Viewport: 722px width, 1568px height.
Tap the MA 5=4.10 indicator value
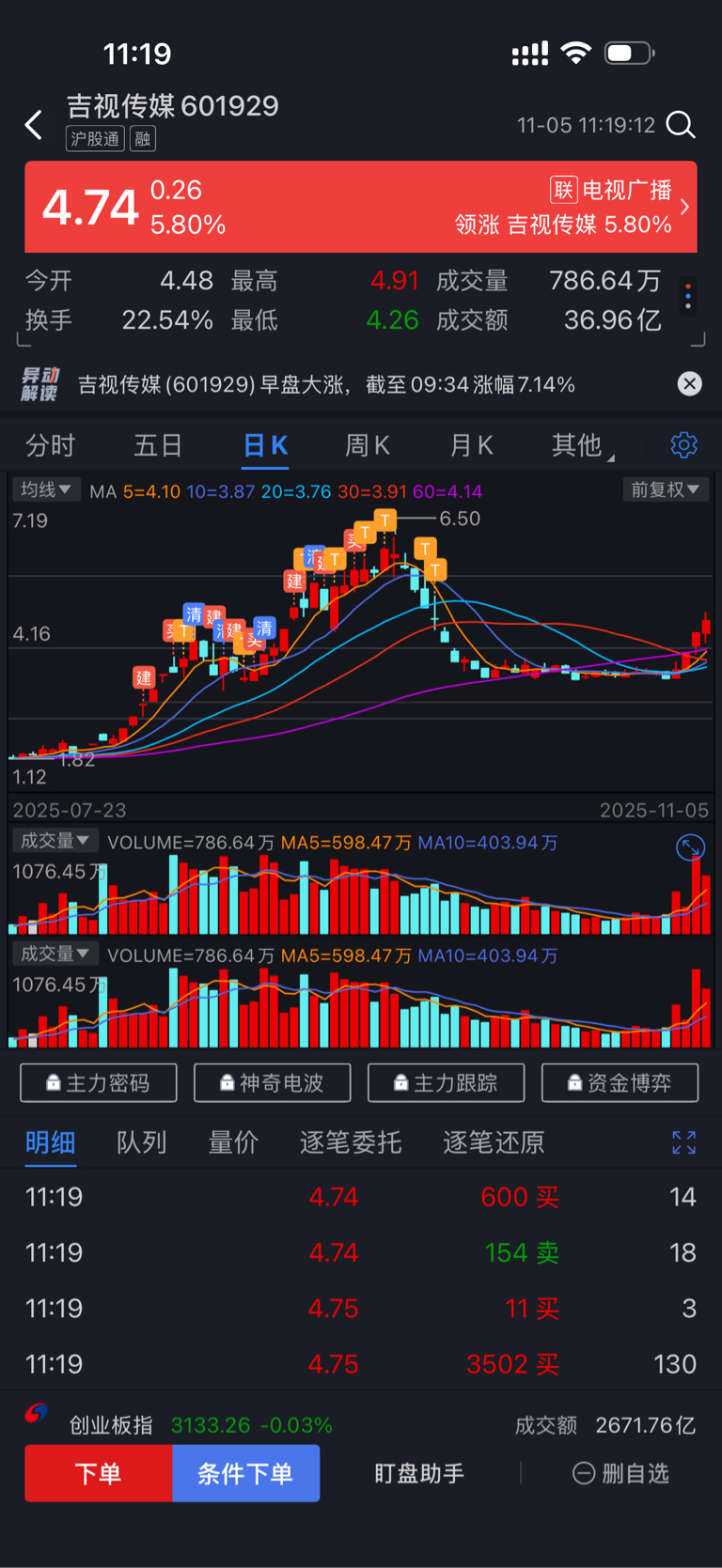click(x=151, y=491)
